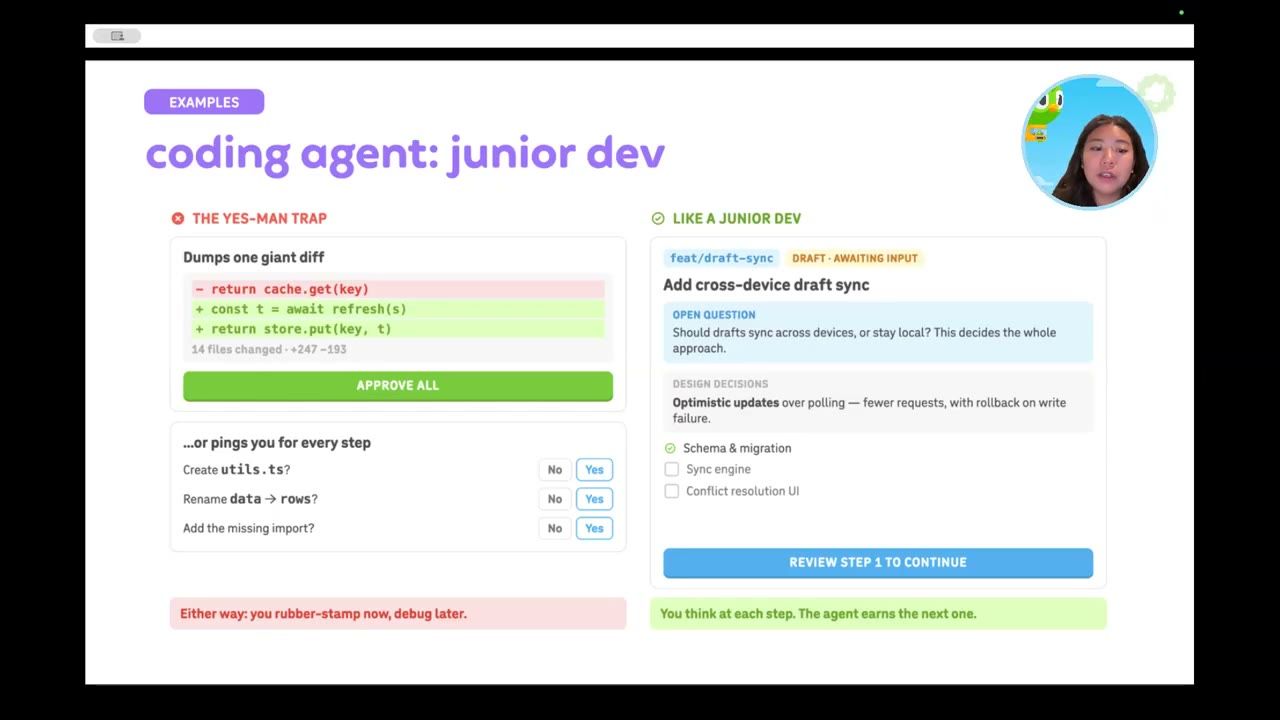The height and width of the screenshot is (720, 1280).
Task: Click the EXAMPLES purple label
Action: tap(204, 102)
